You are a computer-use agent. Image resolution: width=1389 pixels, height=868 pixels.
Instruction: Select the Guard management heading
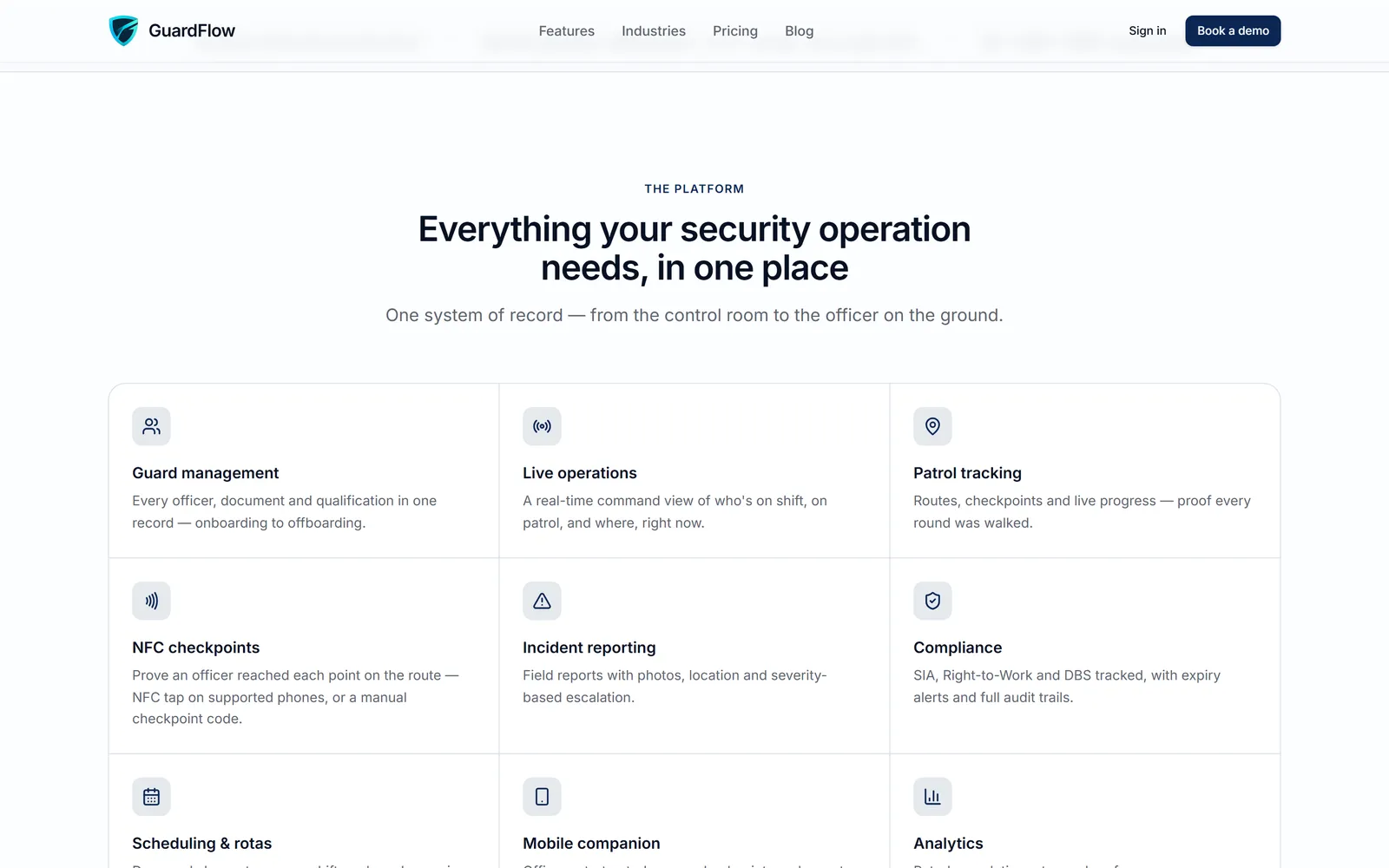pos(206,473)
